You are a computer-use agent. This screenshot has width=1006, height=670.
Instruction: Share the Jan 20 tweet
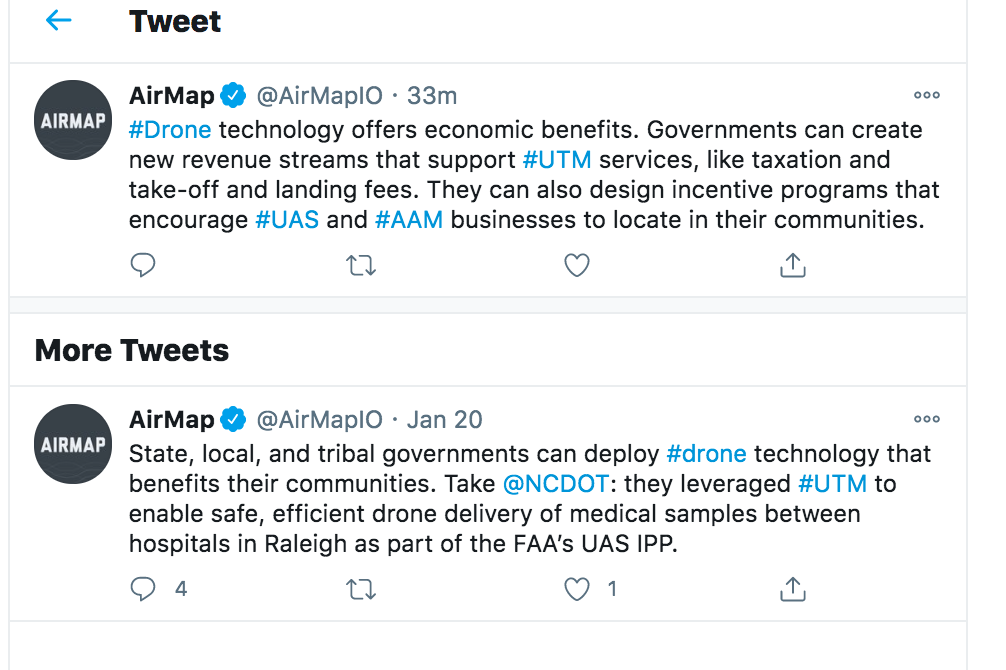pyautogui.click(x=792, y=589)
